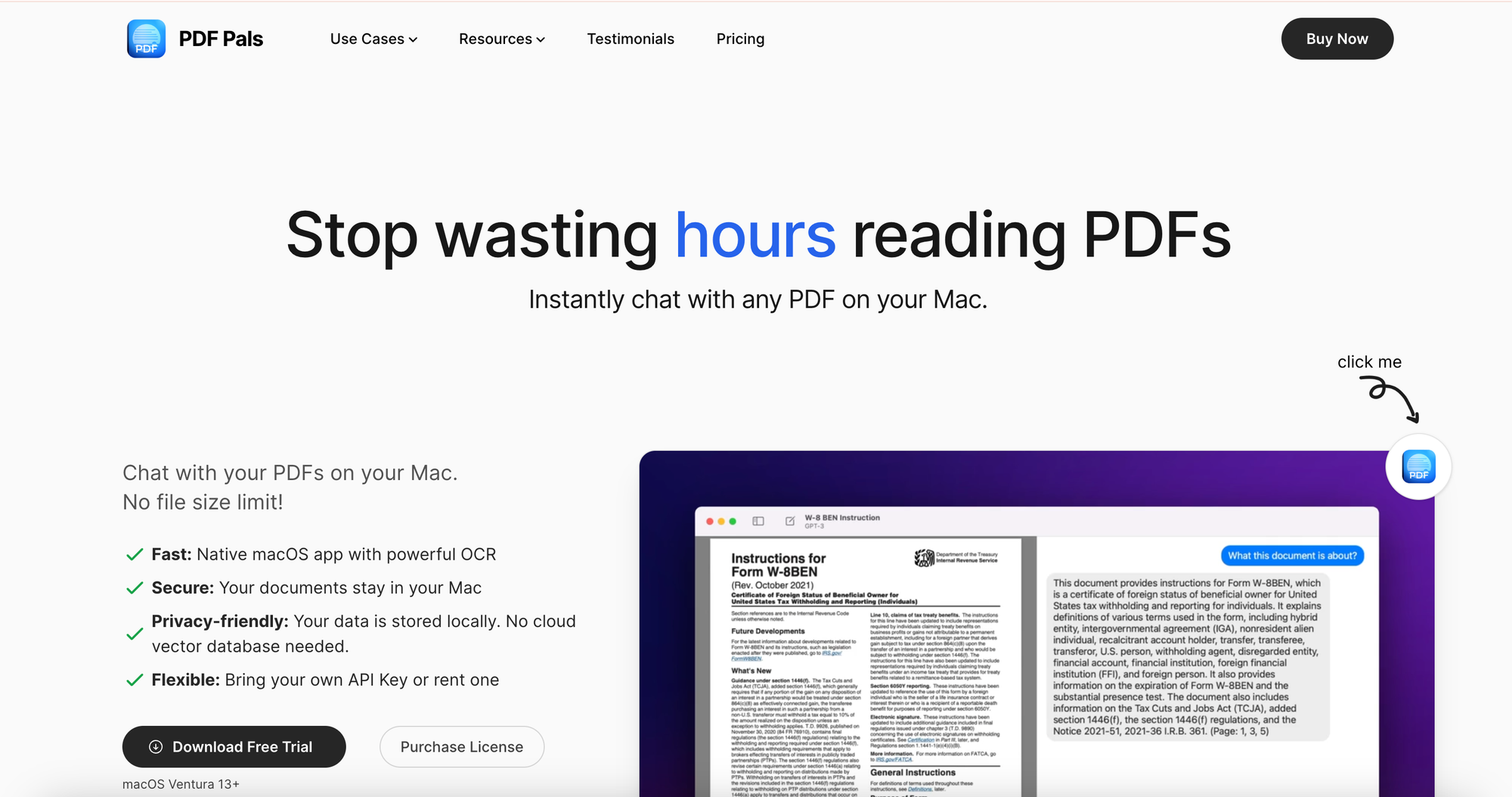Click the "What this document is about?" bubble
This screenshot has height=797, width=1512.
(x=1292, y=556)
